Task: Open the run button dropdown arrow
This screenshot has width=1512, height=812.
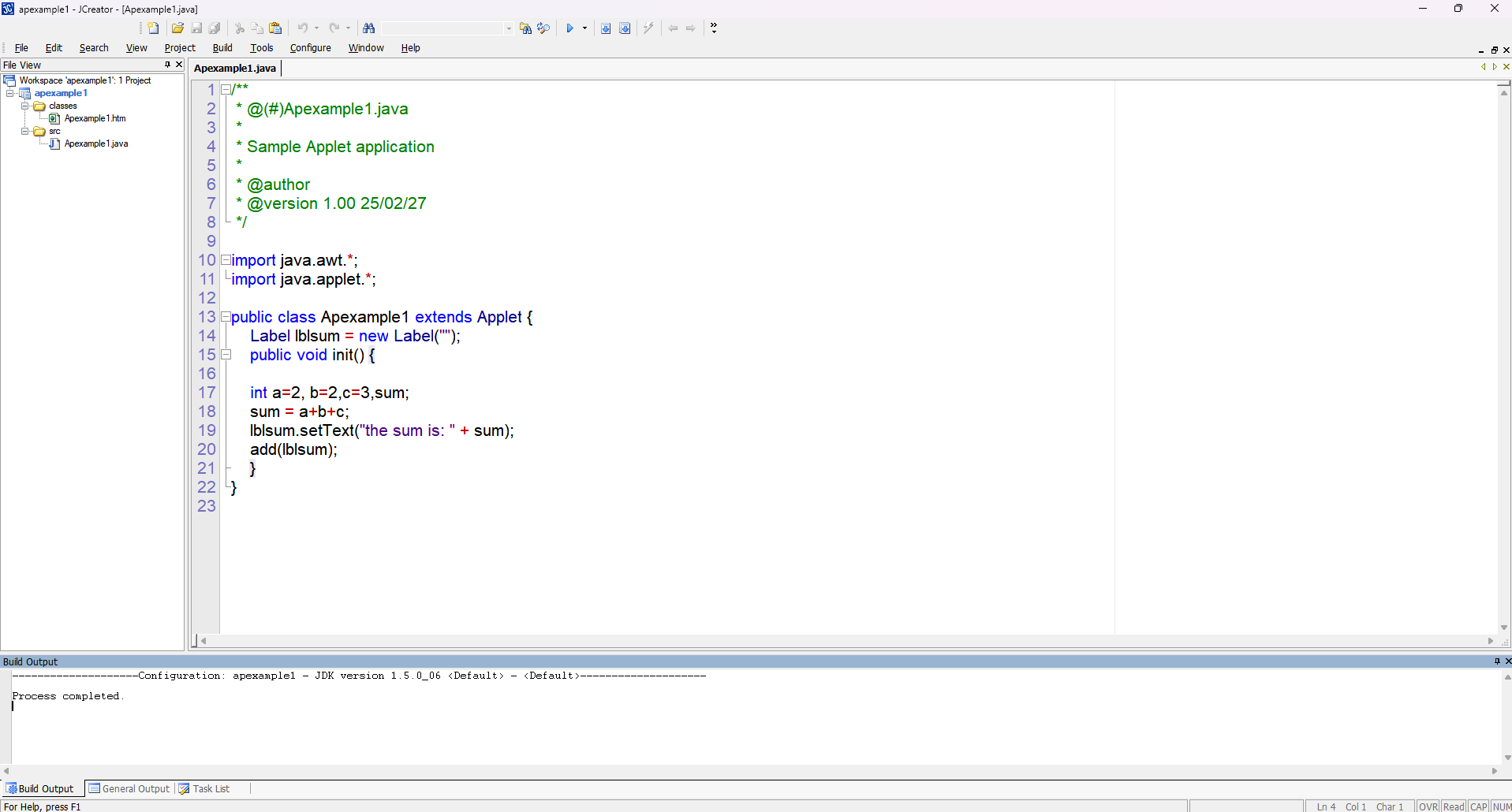Action: (x=584, y=28)
